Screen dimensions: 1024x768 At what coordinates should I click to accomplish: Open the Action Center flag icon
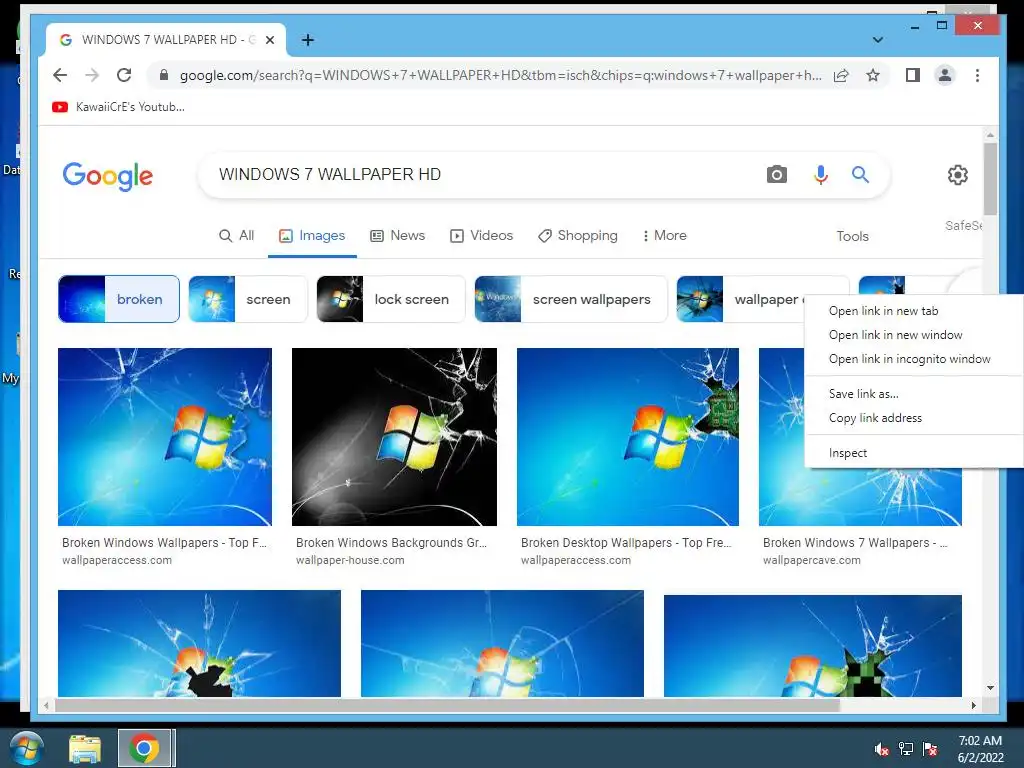click(930, 749)
